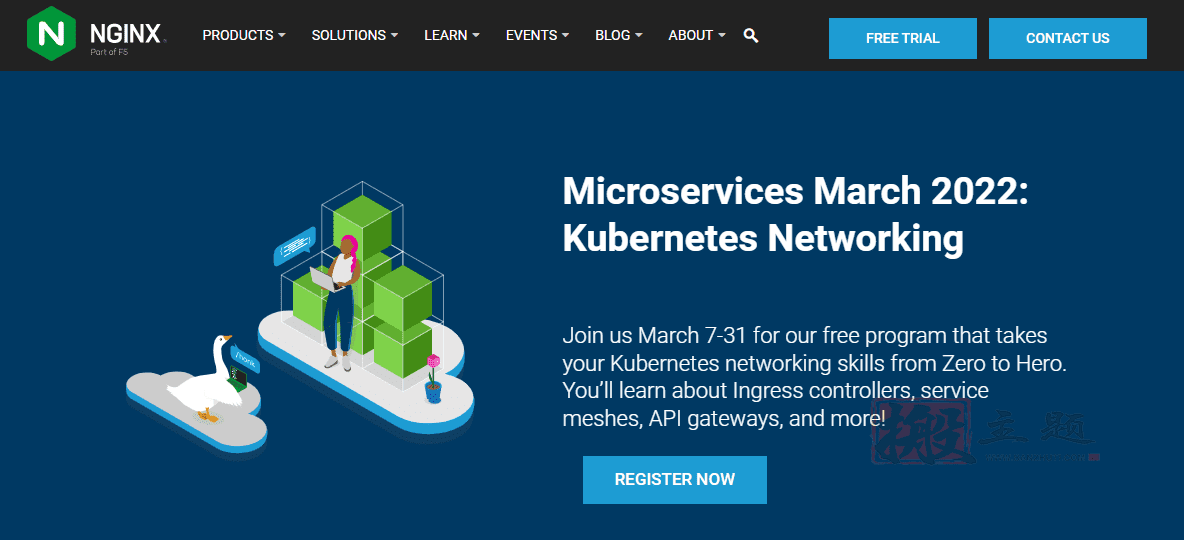Click the Contact Us button
Screen dimensions: 1184x540
pos(1068,39)
